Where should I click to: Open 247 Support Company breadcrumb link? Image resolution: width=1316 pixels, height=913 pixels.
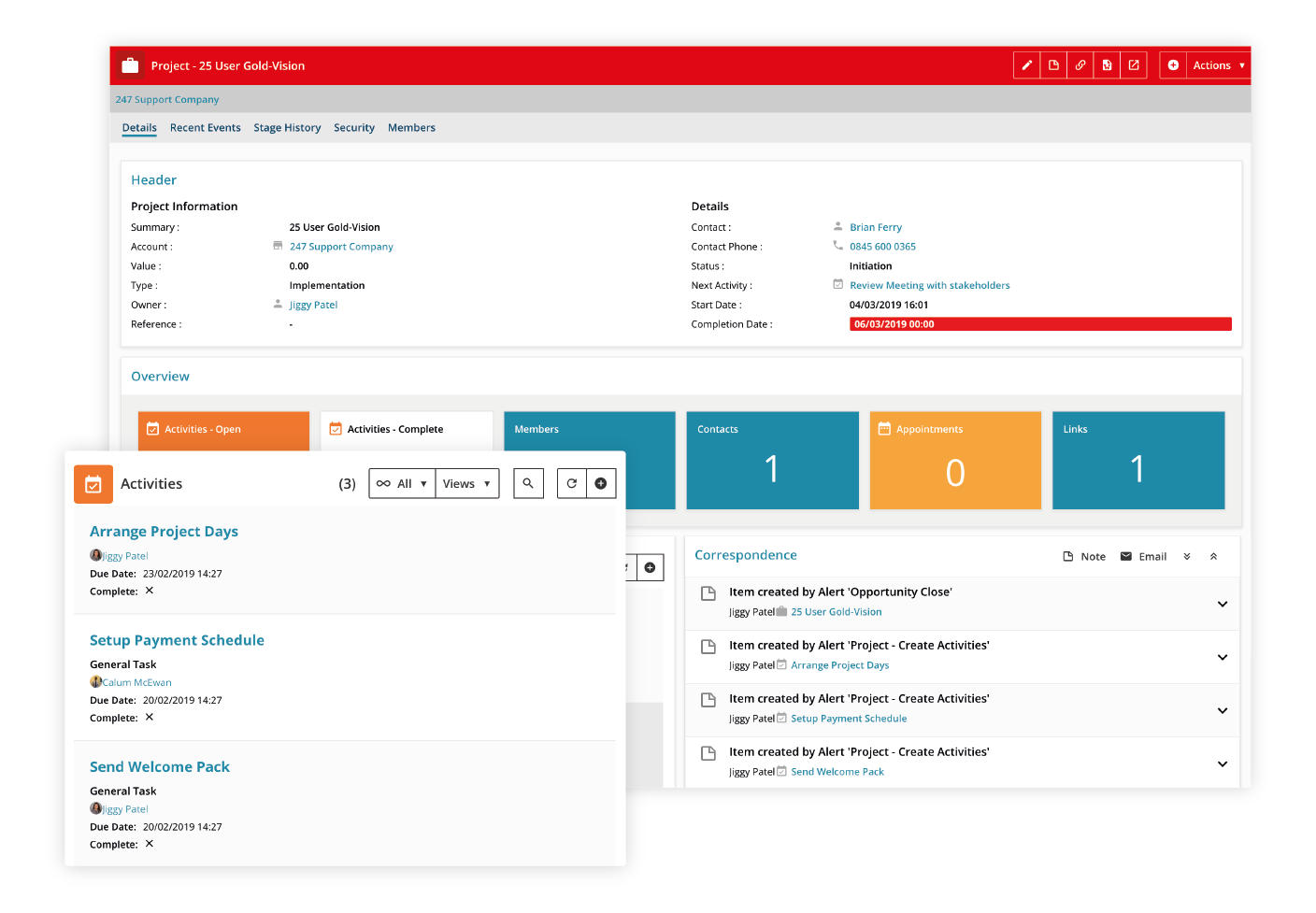[167, 99]
